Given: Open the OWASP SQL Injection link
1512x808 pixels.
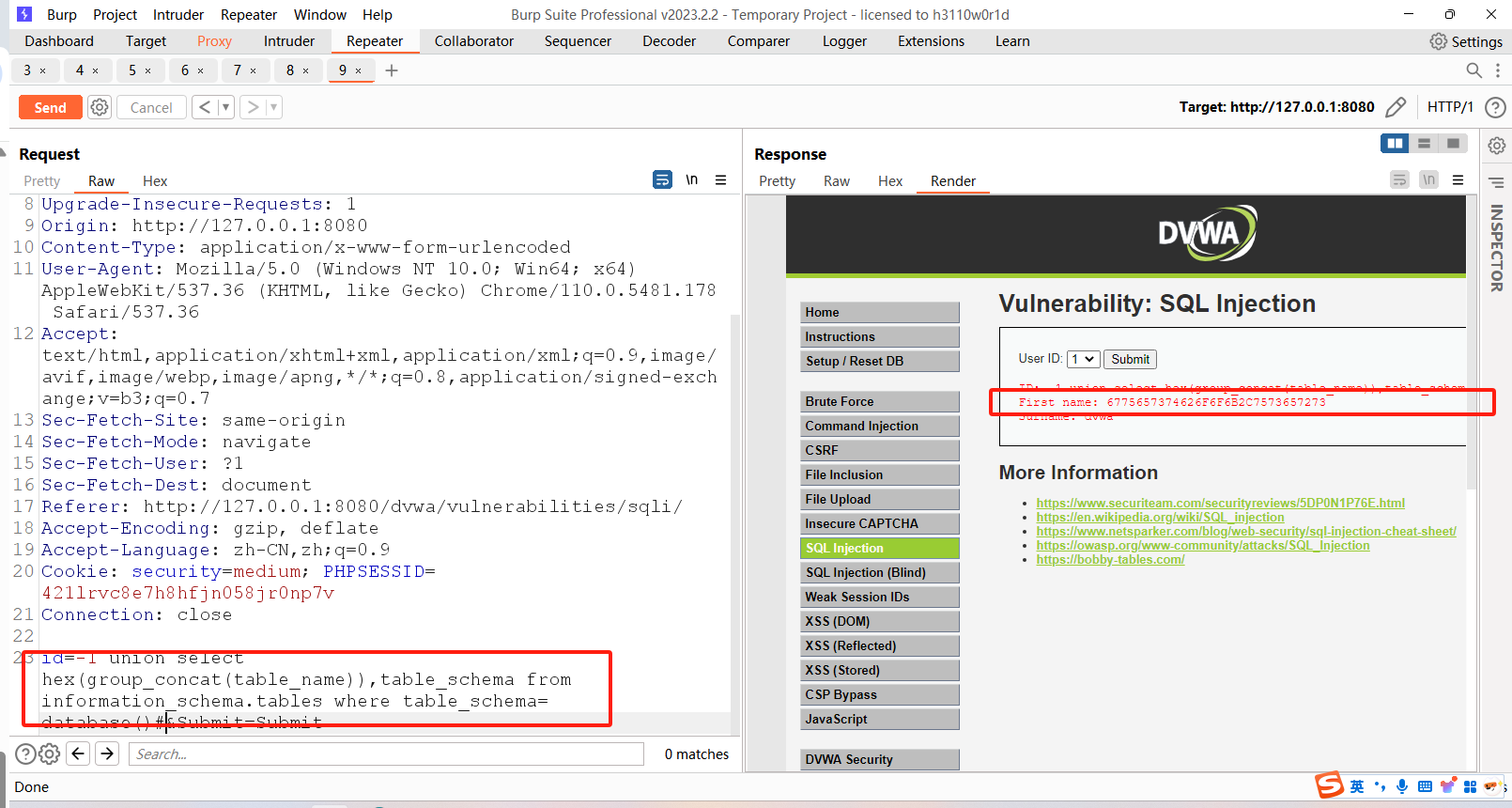Looking at the screenshot, I should [x=1203, y=545].
